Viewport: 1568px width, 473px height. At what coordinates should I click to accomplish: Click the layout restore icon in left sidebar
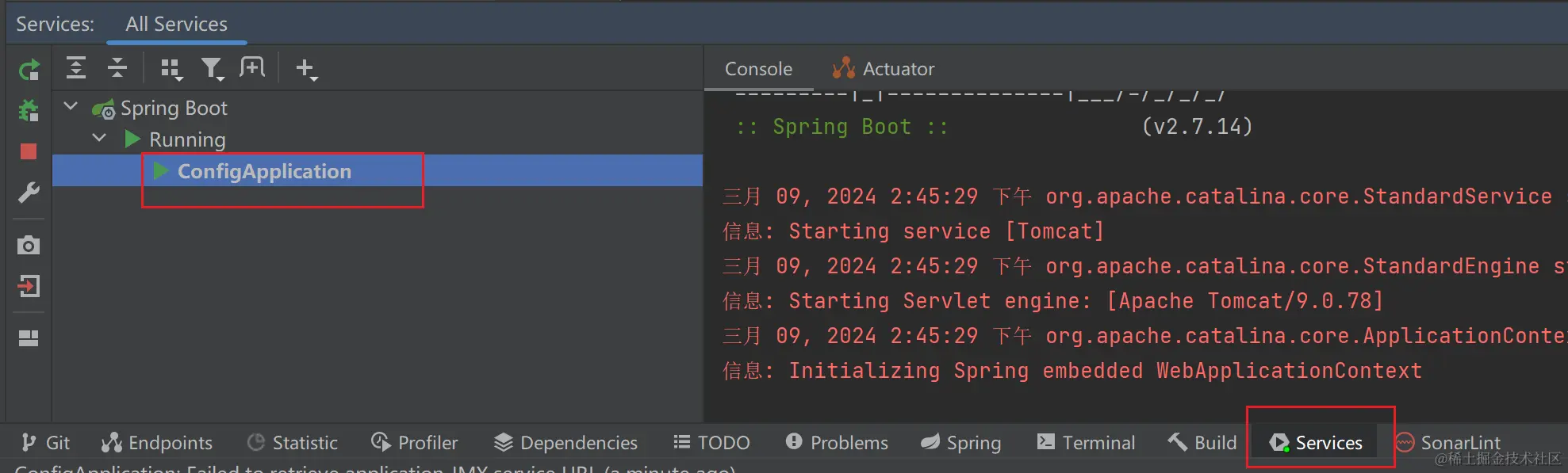coord(29,338)
